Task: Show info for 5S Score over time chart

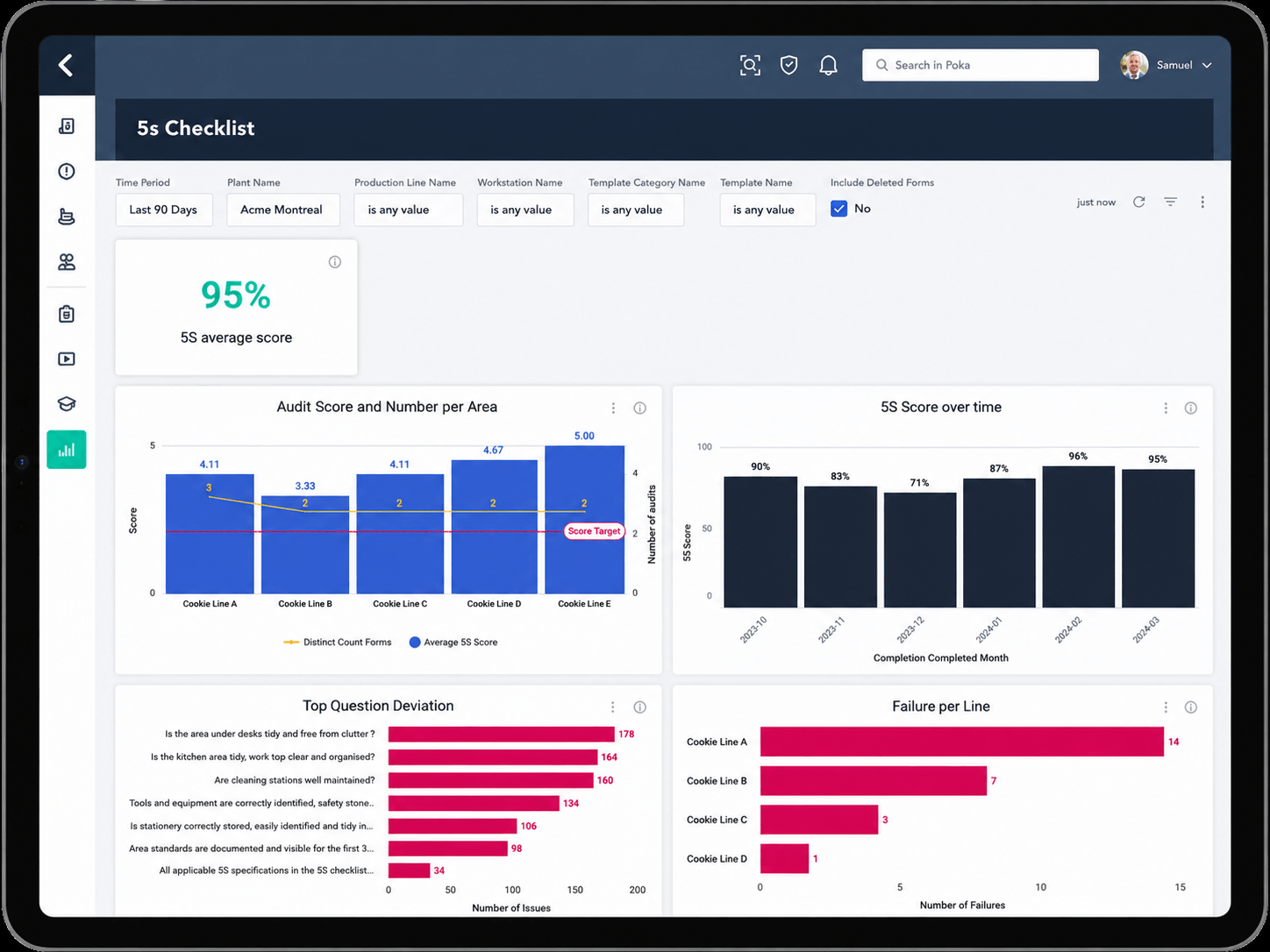Action: coord(1191,408)
